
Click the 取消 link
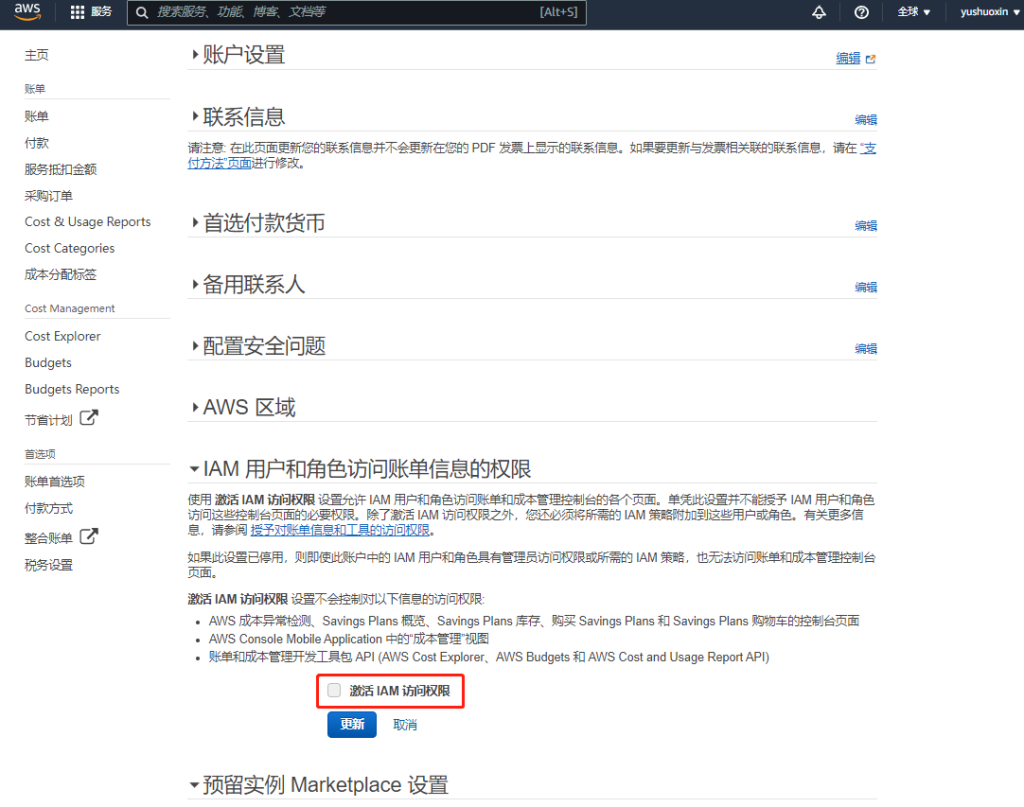coord(405,725)
